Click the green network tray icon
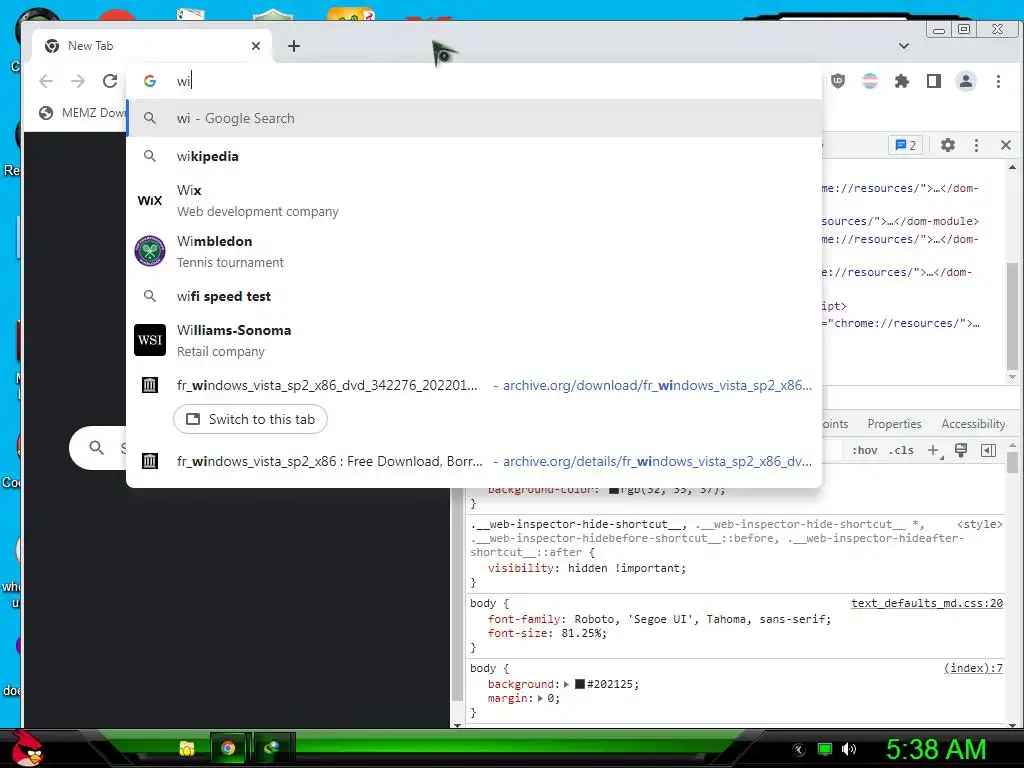1024x768 pixels. click(825, 749)
